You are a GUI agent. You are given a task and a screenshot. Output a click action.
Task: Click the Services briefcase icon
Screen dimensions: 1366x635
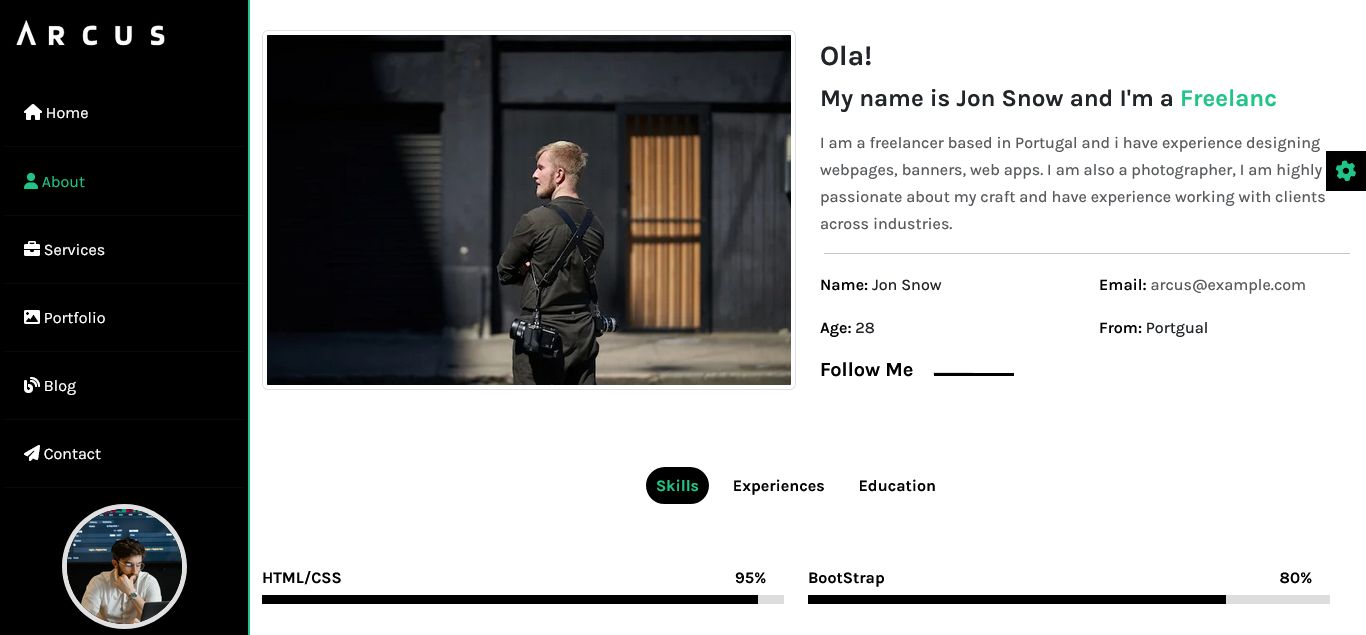(x=32, y=249)
